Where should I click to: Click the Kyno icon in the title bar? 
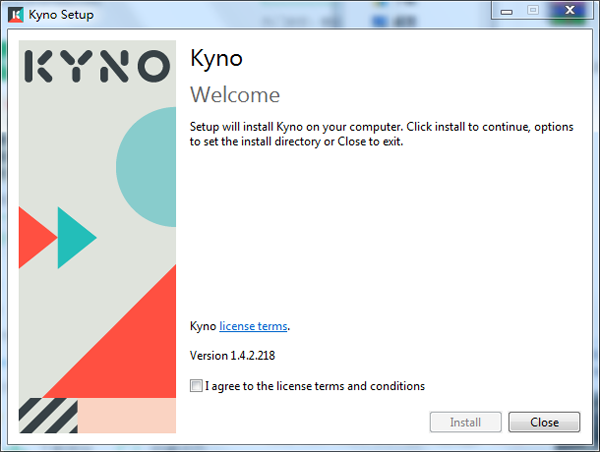coord(16,15)
